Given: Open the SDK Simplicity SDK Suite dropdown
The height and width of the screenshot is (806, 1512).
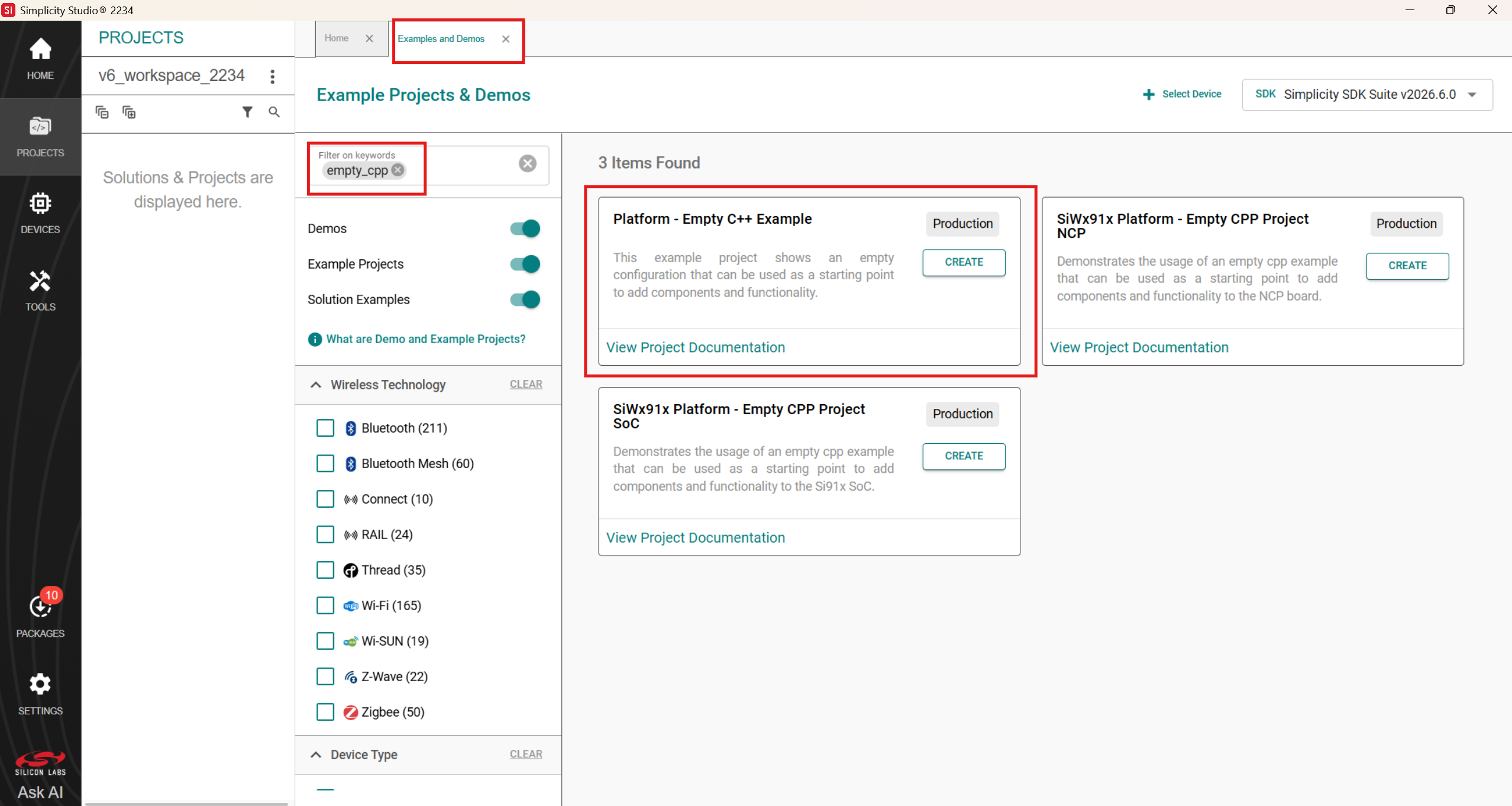Looking at the screenshot, I should (x=1367, y=95).
